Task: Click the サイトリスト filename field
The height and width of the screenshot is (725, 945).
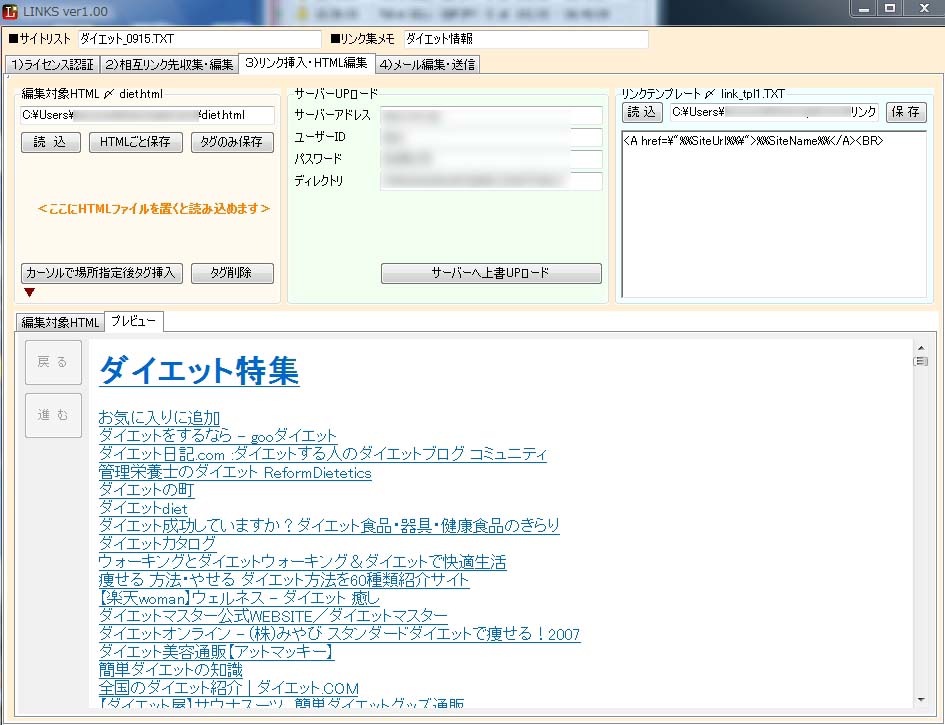Action: [199, 39]
